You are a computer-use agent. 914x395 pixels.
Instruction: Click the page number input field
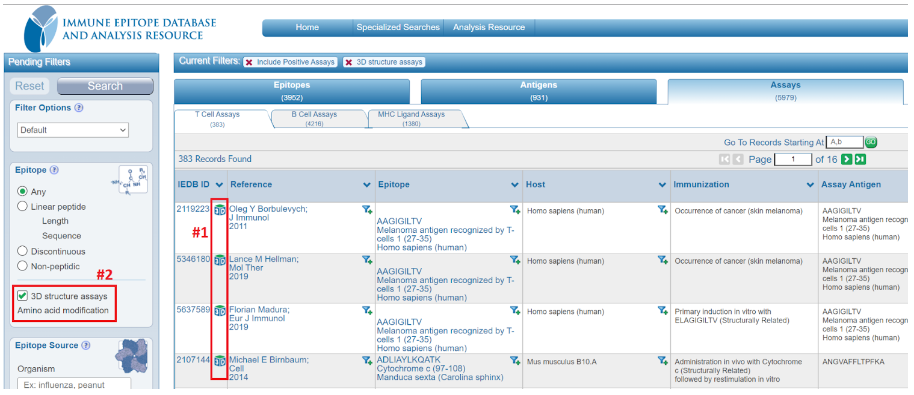pos(793,159)
